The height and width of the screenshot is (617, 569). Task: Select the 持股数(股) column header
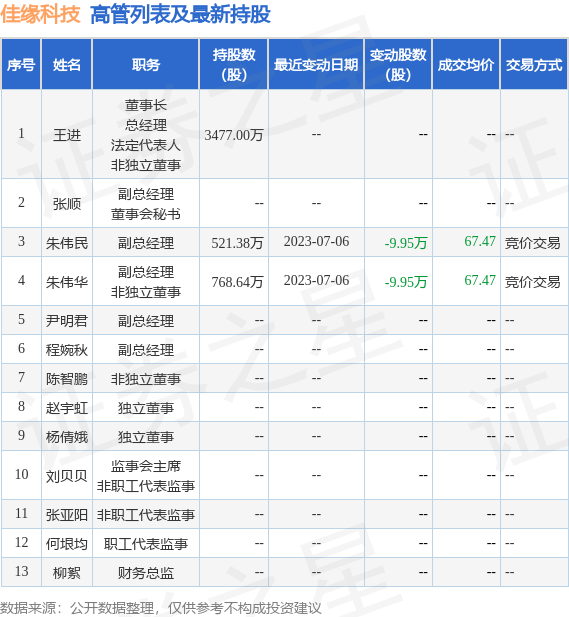234,65
